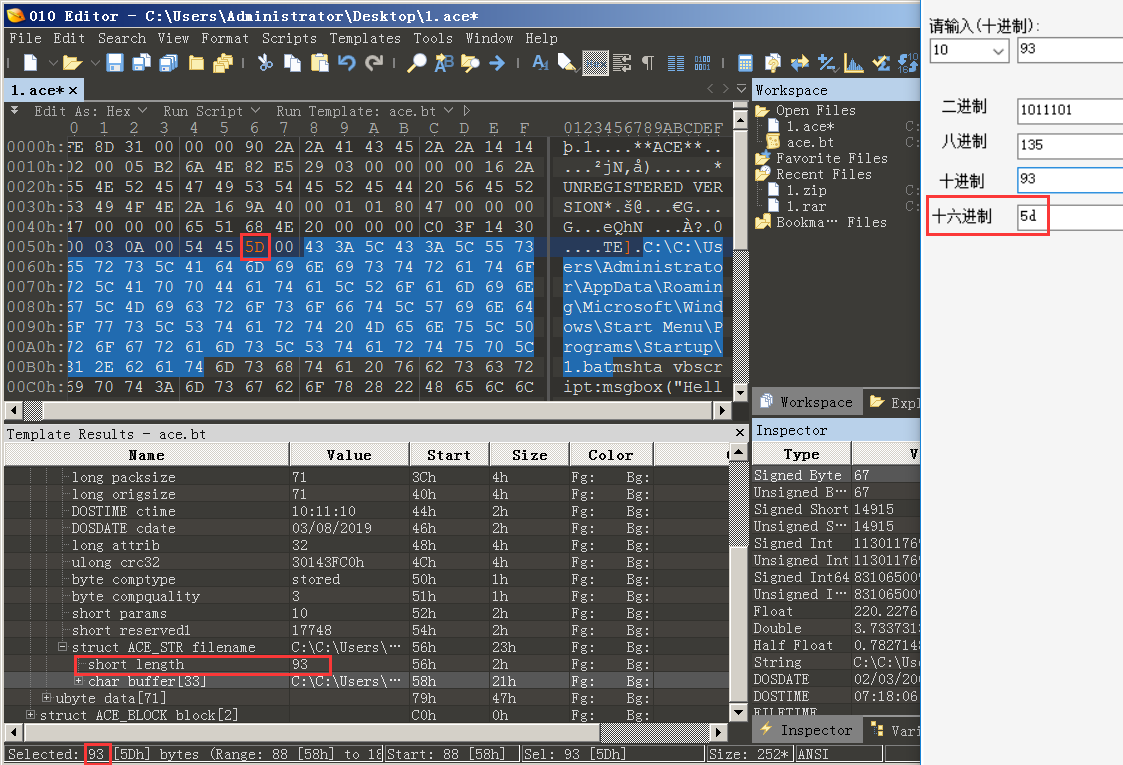Open the Histogram tool icon
Screen dimensions: 1123x765
[854, 63]
